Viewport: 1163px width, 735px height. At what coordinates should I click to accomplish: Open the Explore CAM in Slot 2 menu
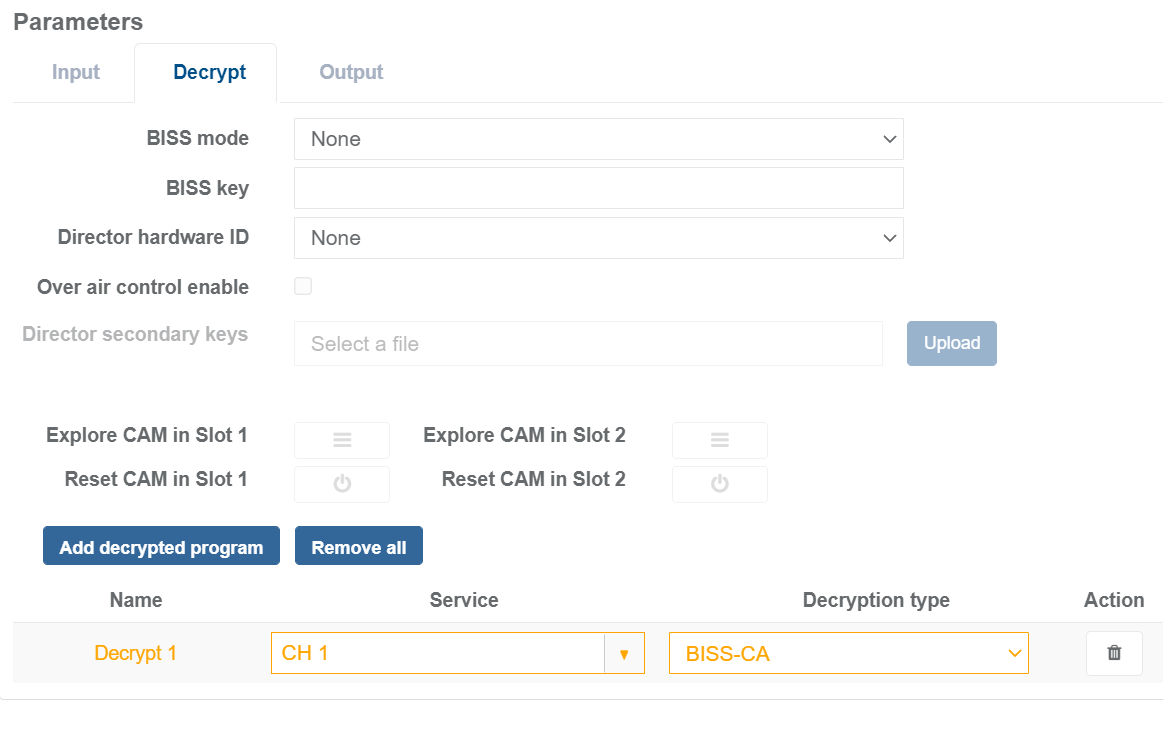pyautogui.click(x=719, y=440)
